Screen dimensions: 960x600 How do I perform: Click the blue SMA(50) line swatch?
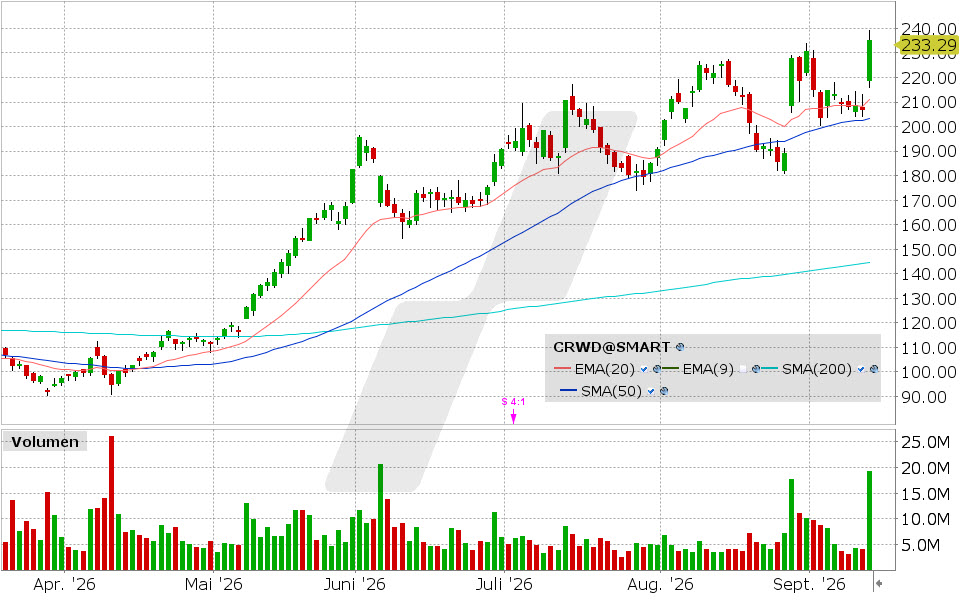[568, 391]
